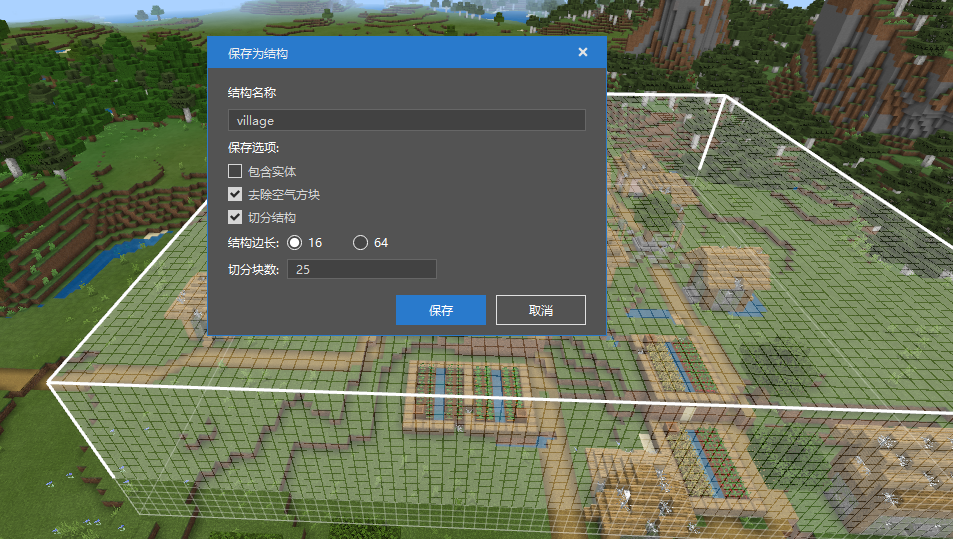953x539 pixels.
Task: Click the 切分结构 option label
Action: (x=272, y=218)
